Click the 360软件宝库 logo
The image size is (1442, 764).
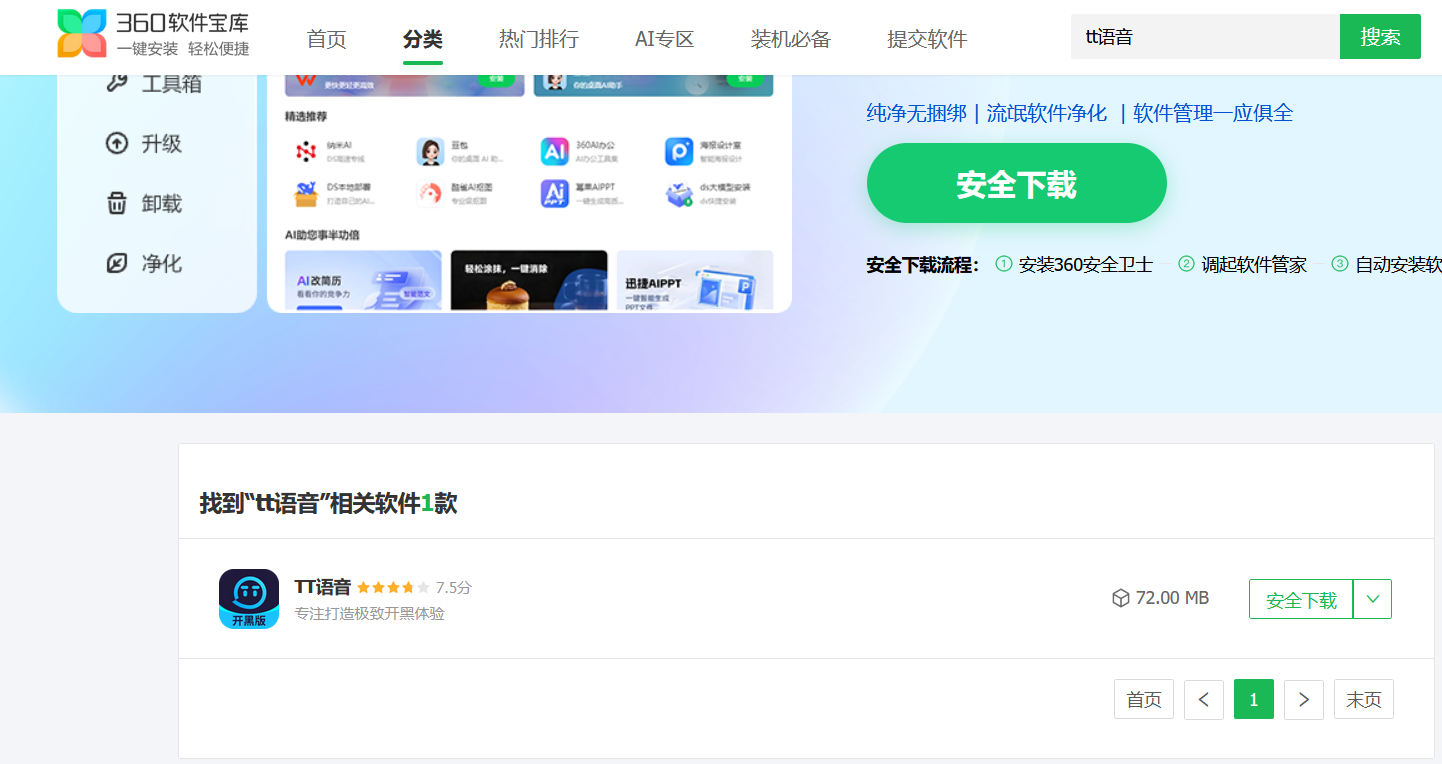[x=152, y=35]
